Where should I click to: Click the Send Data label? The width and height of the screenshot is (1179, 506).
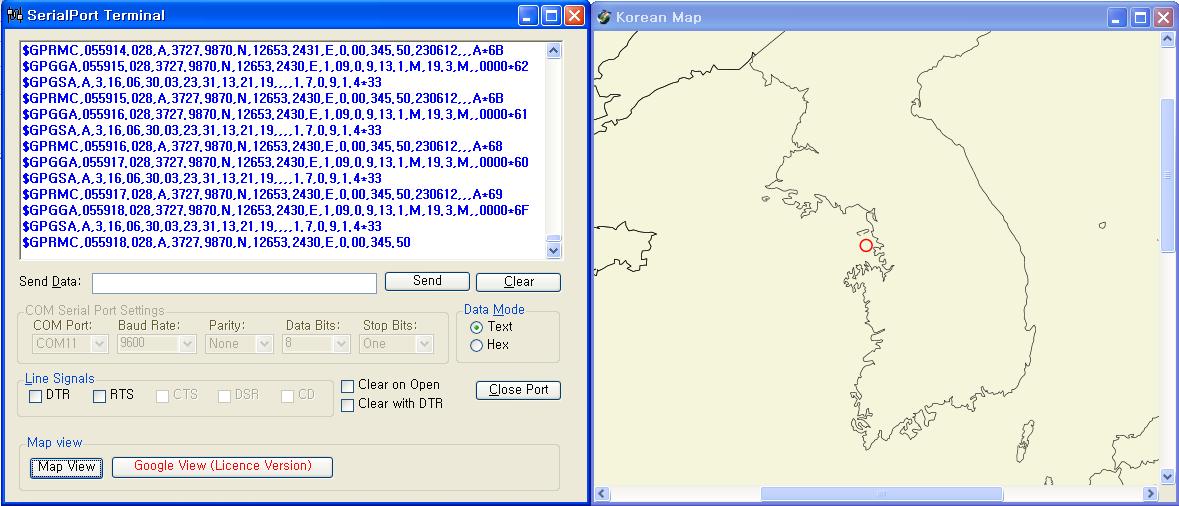(50, 282)
